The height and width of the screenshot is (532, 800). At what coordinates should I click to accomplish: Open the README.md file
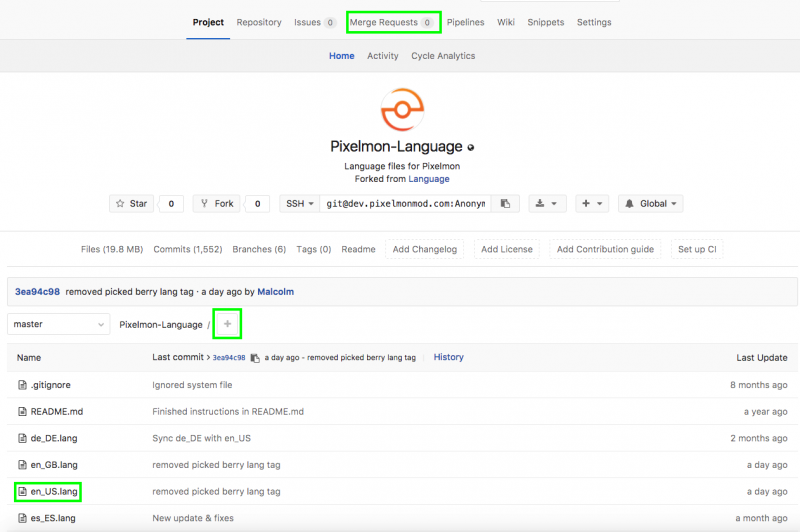[x=57, y=411]
